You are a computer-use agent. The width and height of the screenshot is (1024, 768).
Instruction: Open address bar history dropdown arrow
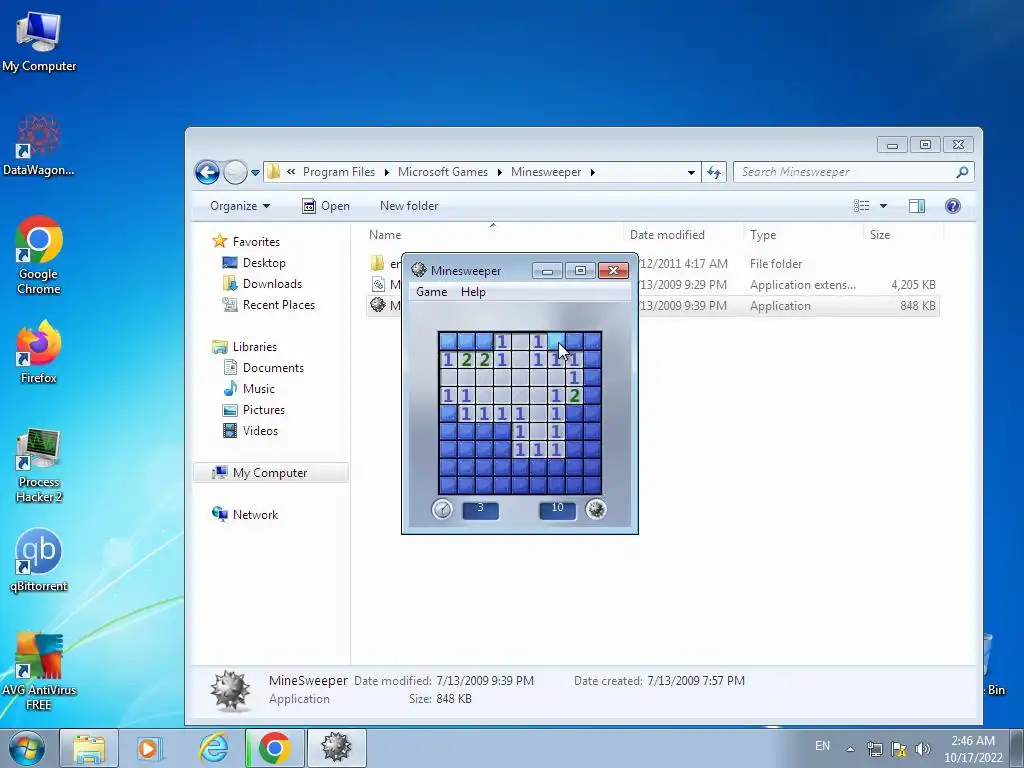(x=691, y=173)
